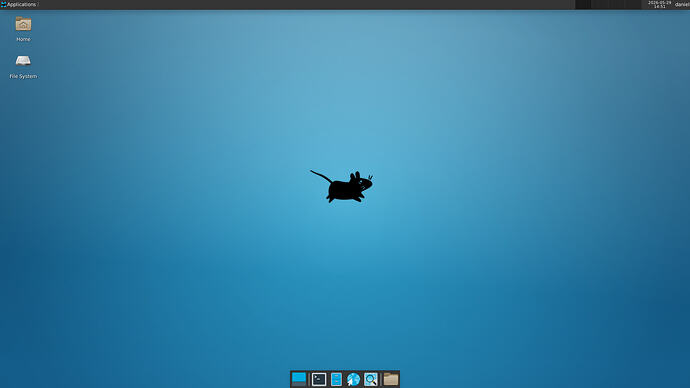Click the Show Desktop icon in the dock
Screen dimensions: 690x388
pos(299,379)
